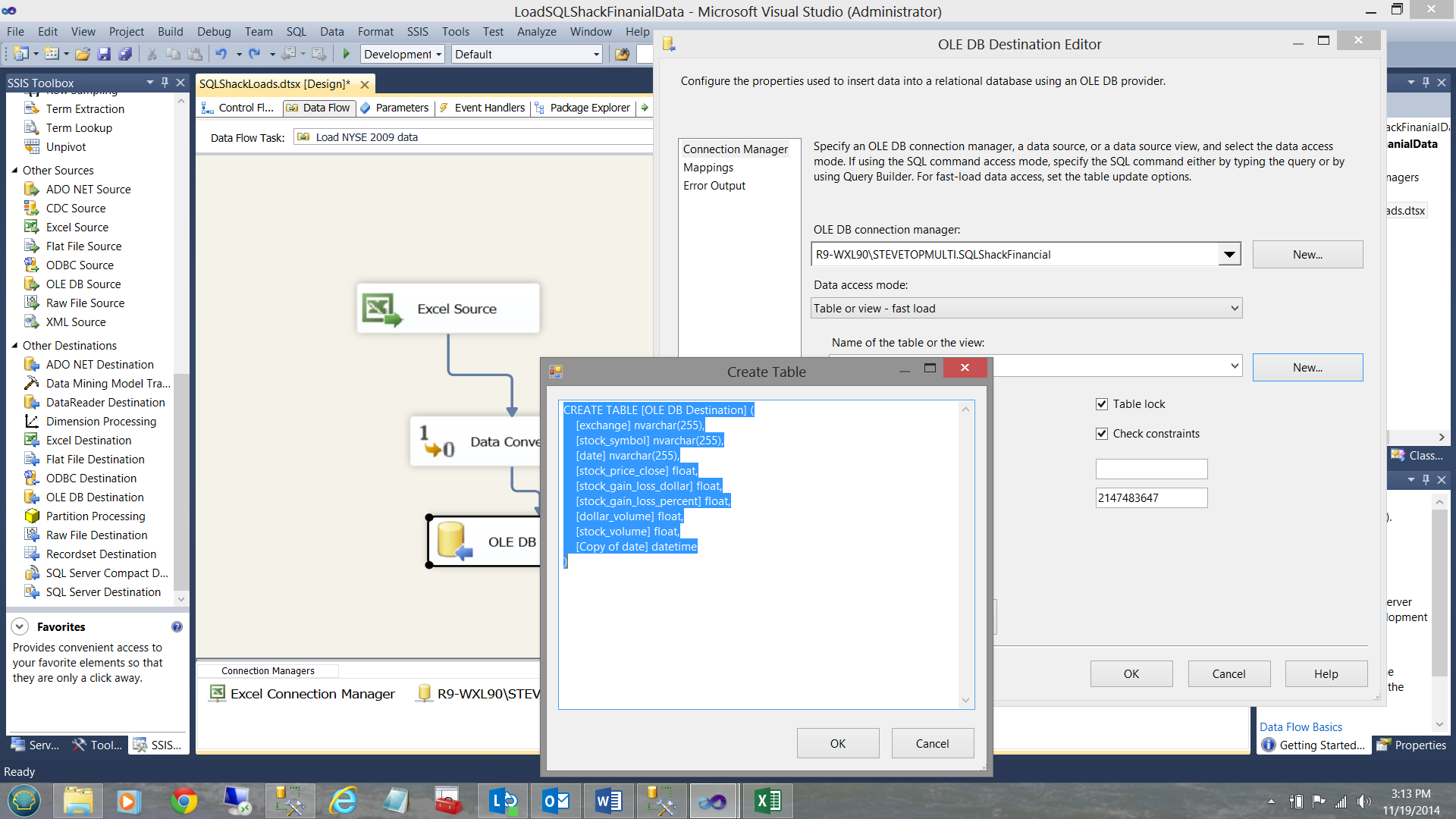Click the Start debugging play icon
This screenshot has height=819, width=1456.
pyautogui.click(x=347, y=54)
